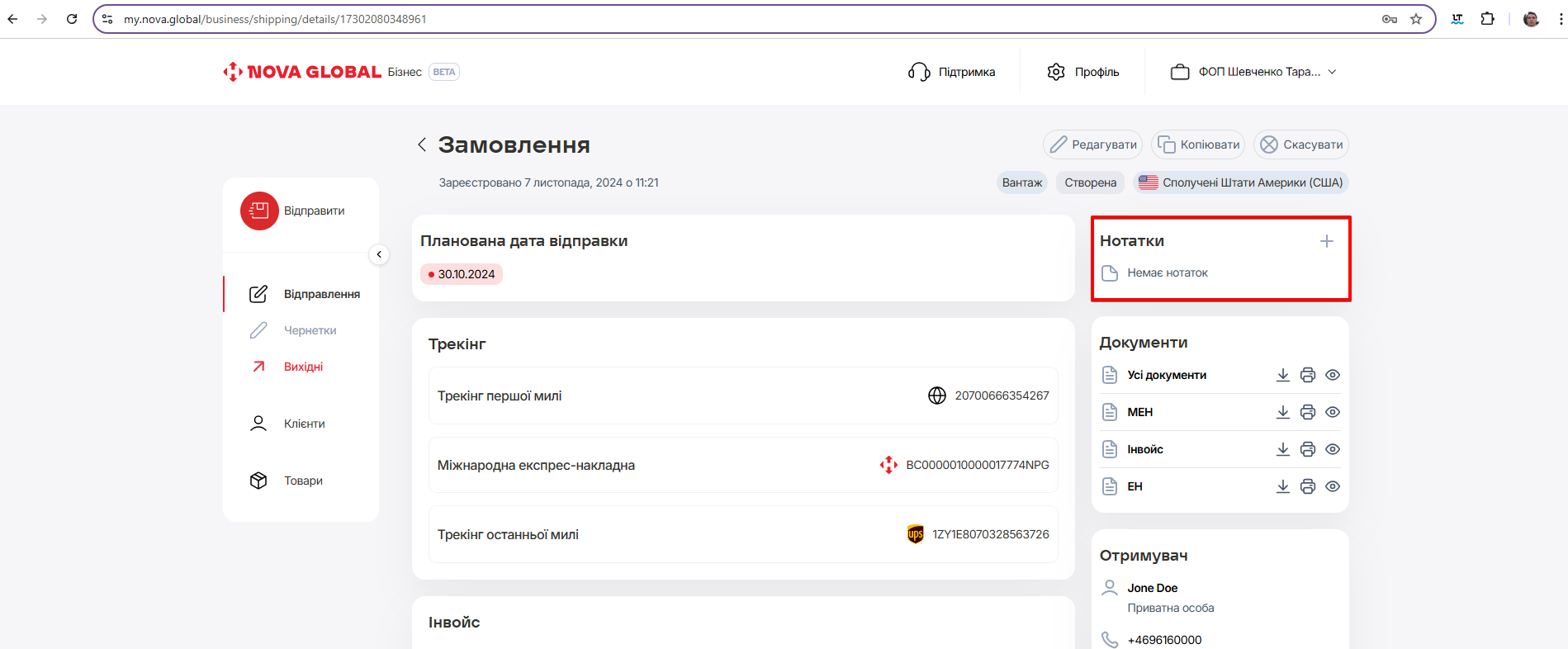The image size is (1568, 649).
Task: Add a new note with plus icon
Action: pyautogui.click(x=1326, y=241)
